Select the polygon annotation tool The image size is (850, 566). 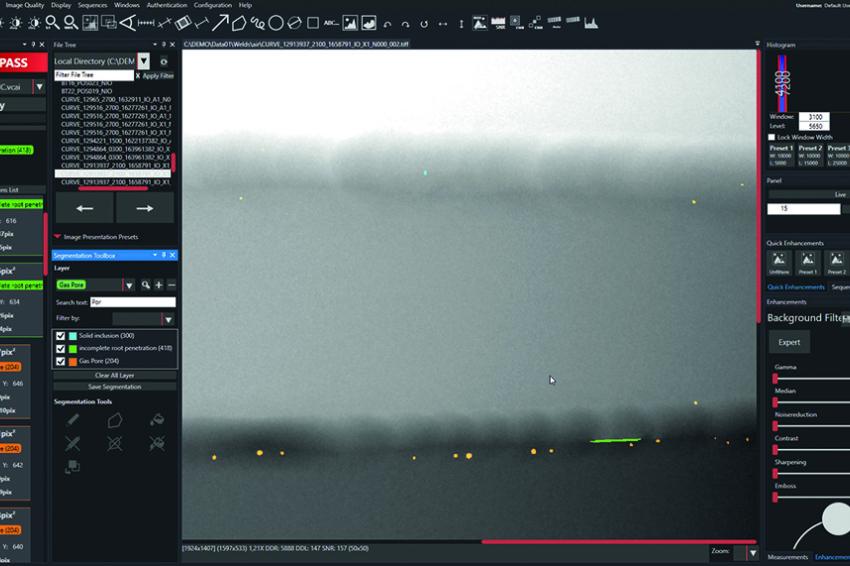[x=239, y=23]
